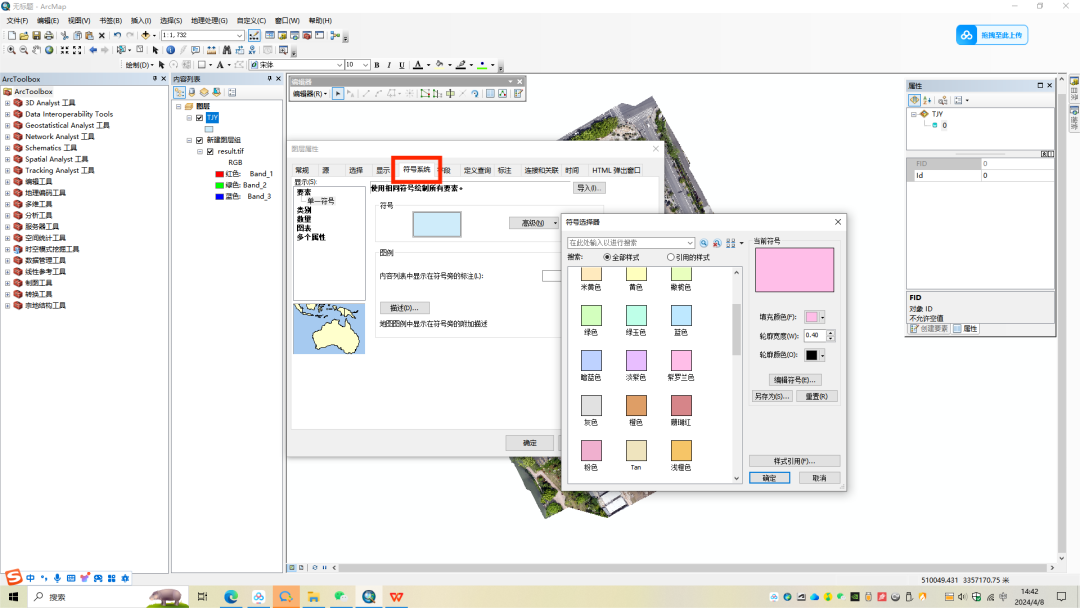The width and height of the screenshot is (1080, 608).
Task: Click the Print icon in the standard toolbar
Action: coord(49,35)
